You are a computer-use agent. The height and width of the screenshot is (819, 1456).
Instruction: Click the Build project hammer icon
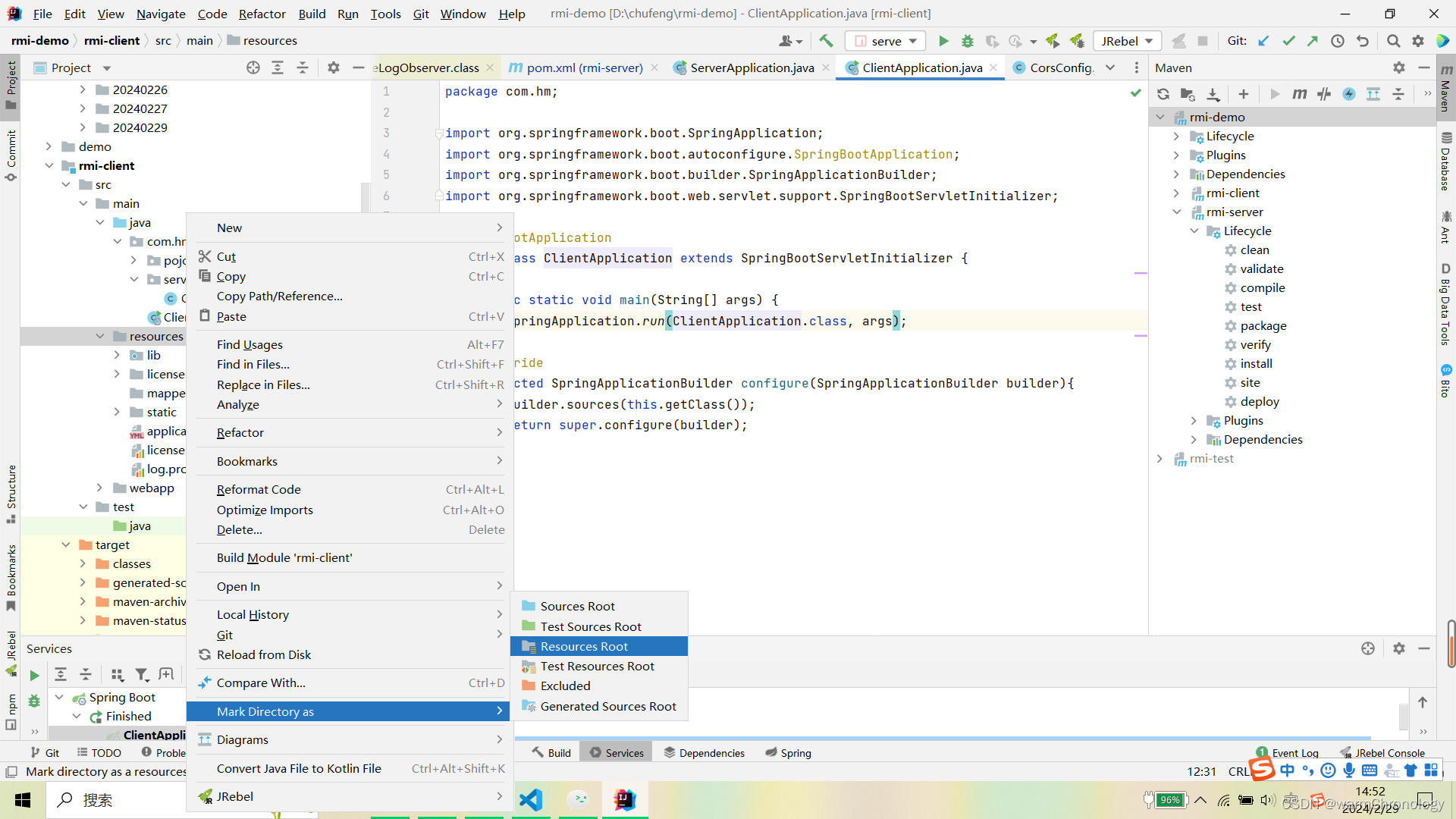tap(826, 41)
